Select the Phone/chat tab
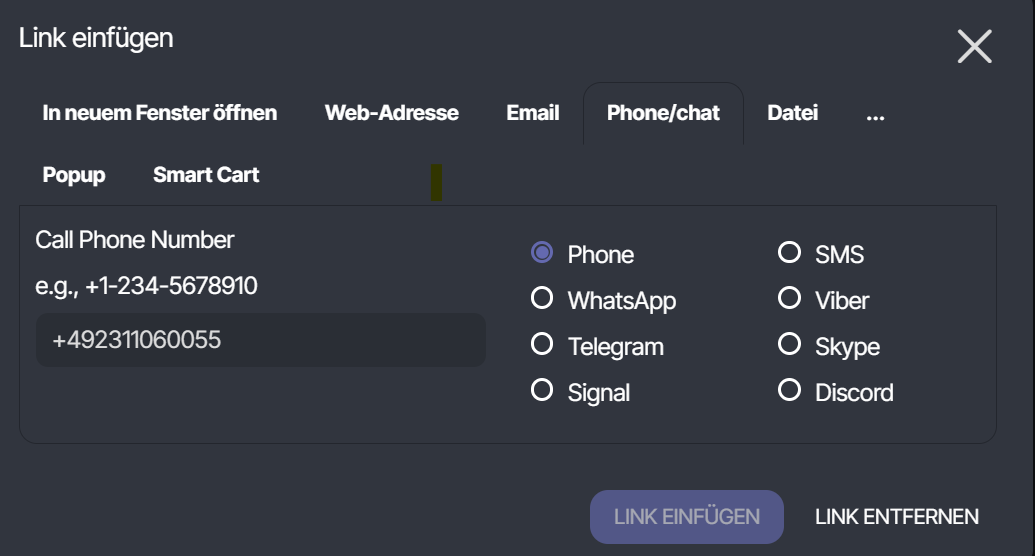The image size is (1035, 556). tap(663, 113)
